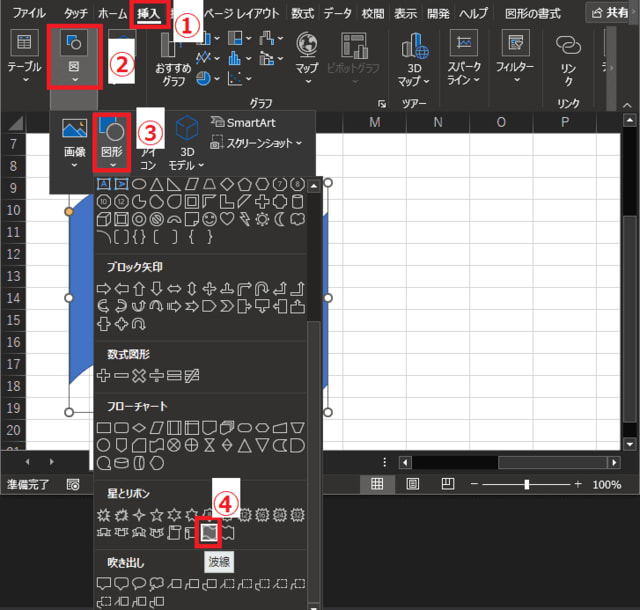Insert the smiley face shape
Screen dimensions: 640x610
[209, 219]
